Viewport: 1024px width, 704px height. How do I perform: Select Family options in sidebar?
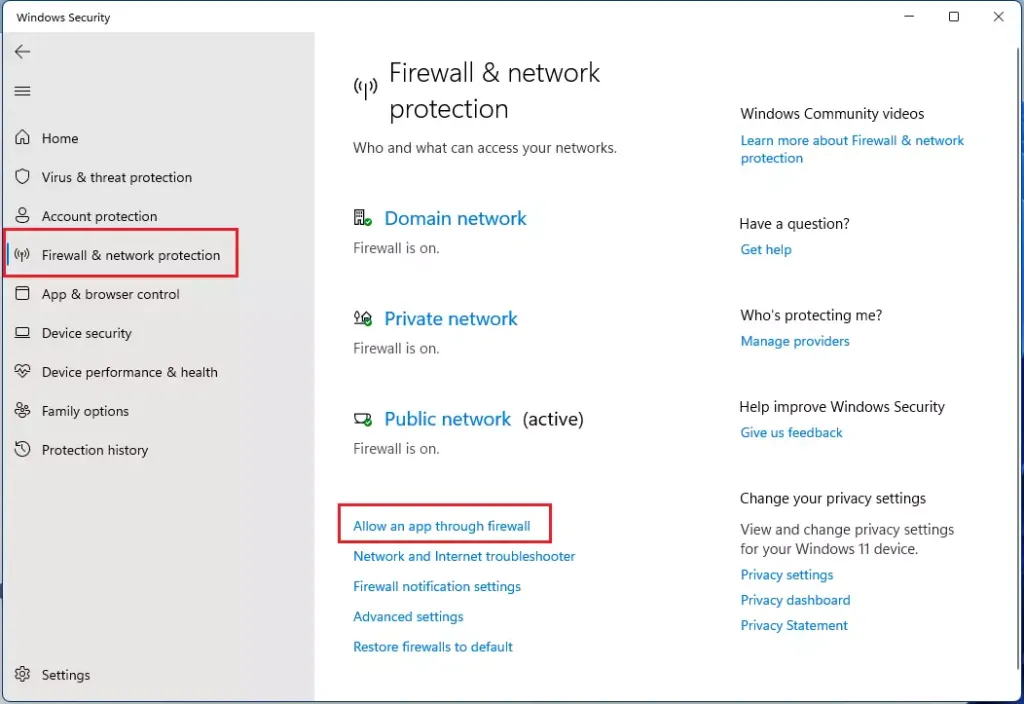point(85,411)
